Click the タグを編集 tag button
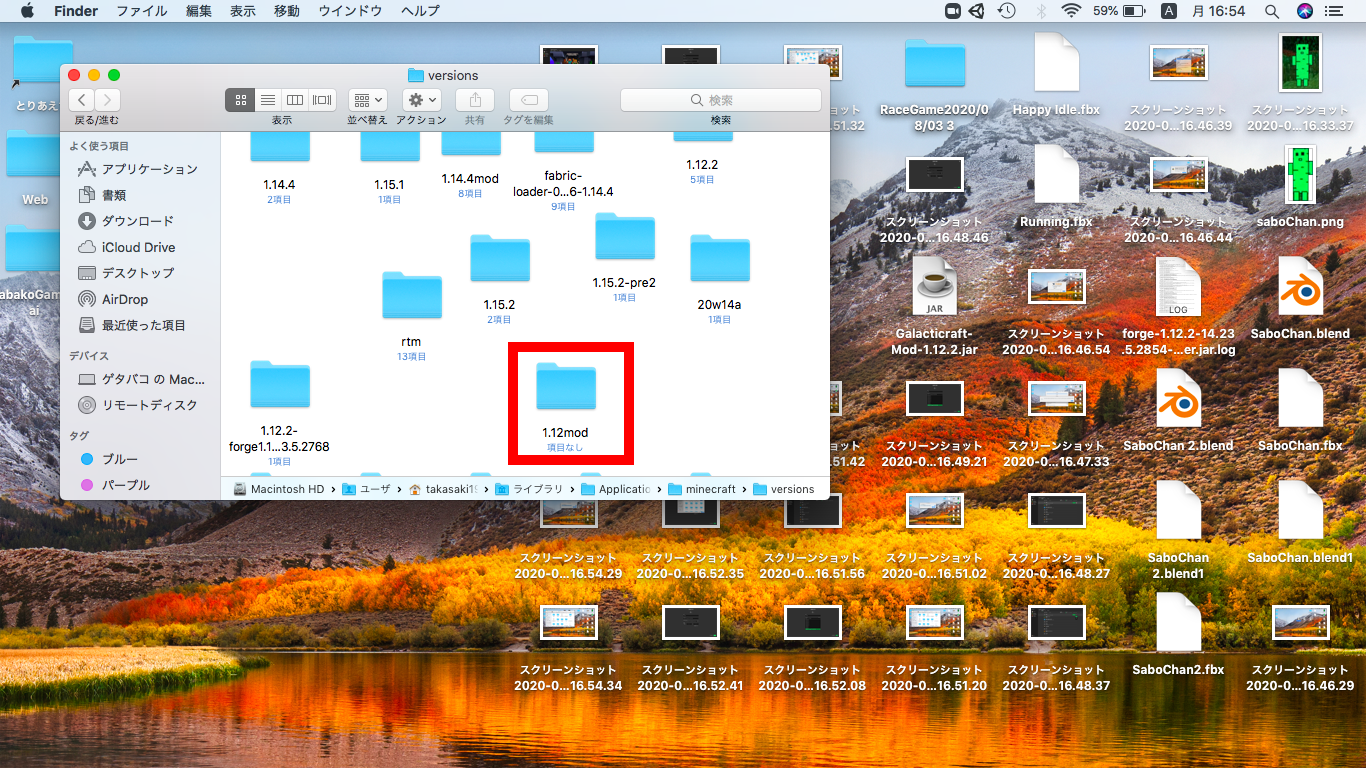 [529, 100]
